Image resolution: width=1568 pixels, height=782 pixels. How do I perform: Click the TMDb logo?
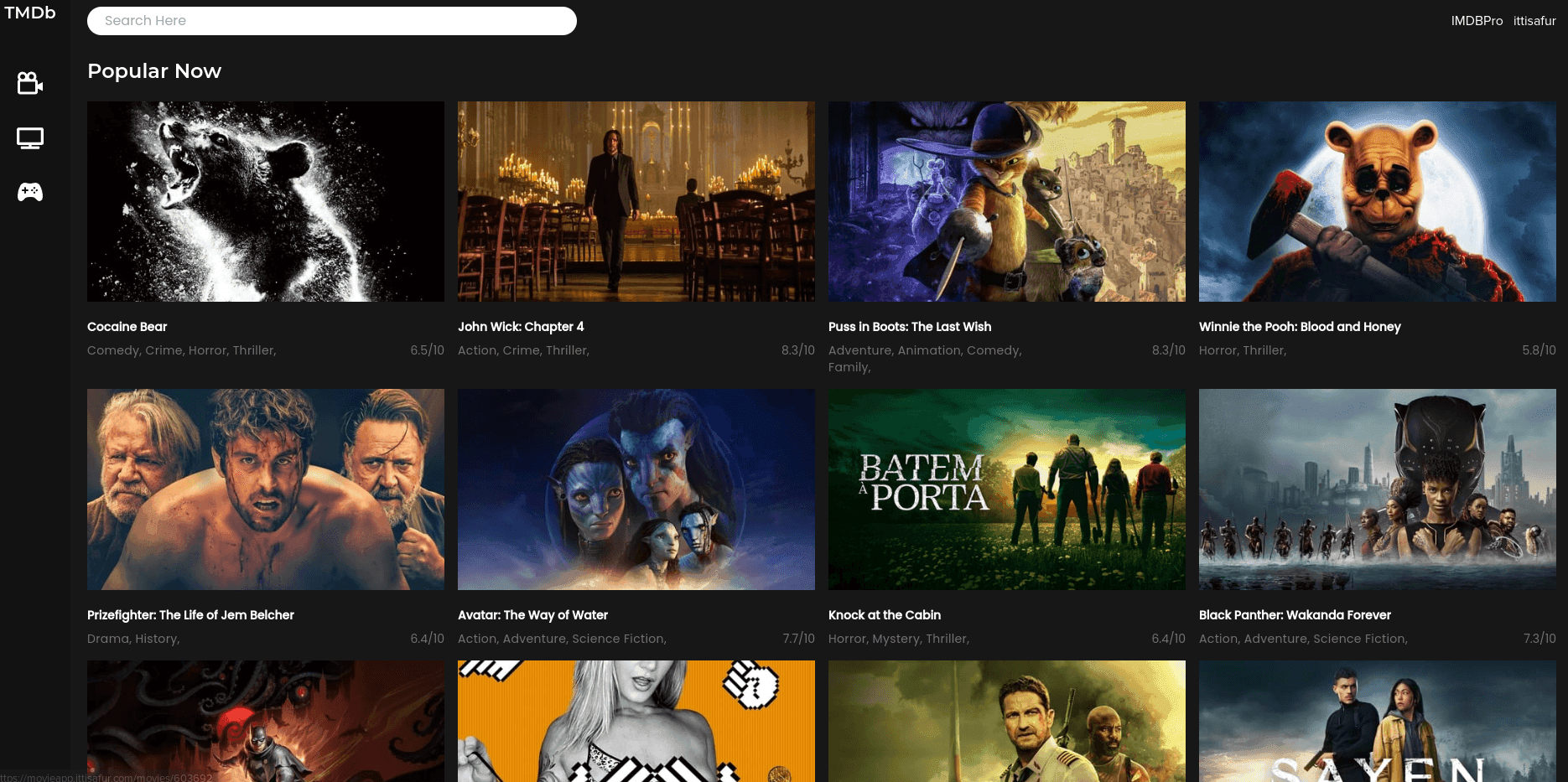(x=30, y=13)
